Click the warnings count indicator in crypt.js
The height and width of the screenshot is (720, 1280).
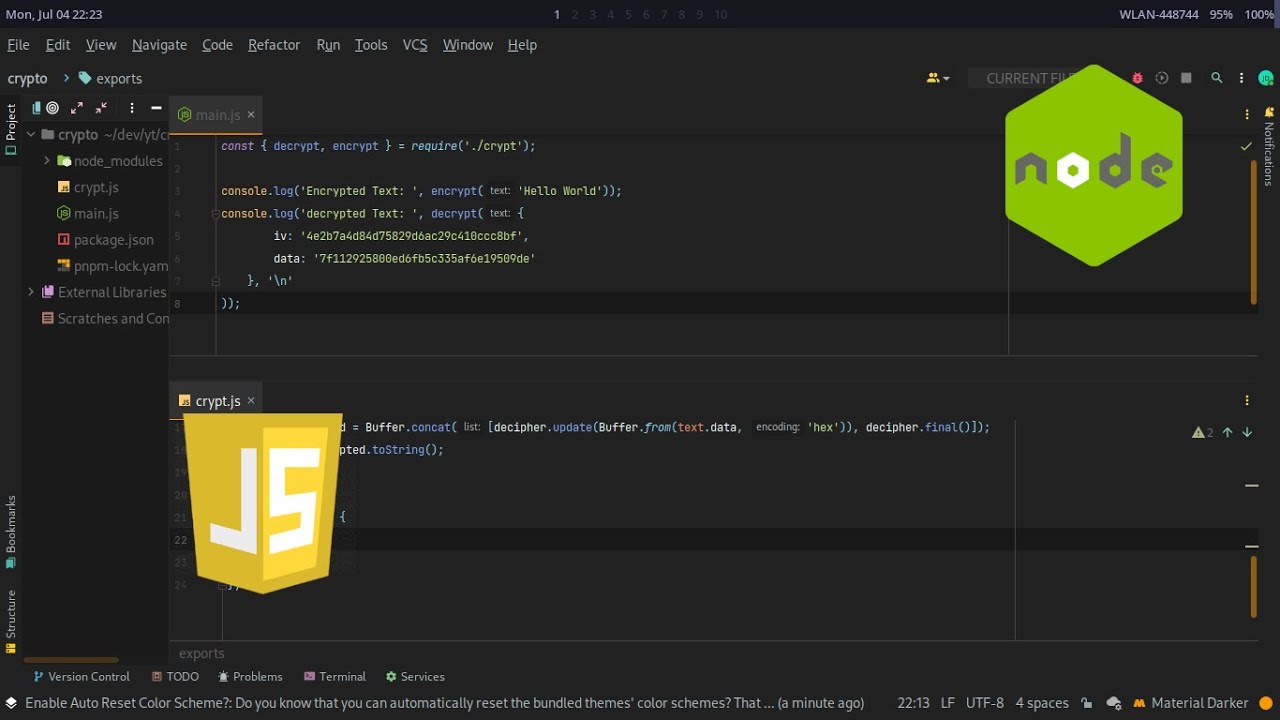[x=1202, y=432]
